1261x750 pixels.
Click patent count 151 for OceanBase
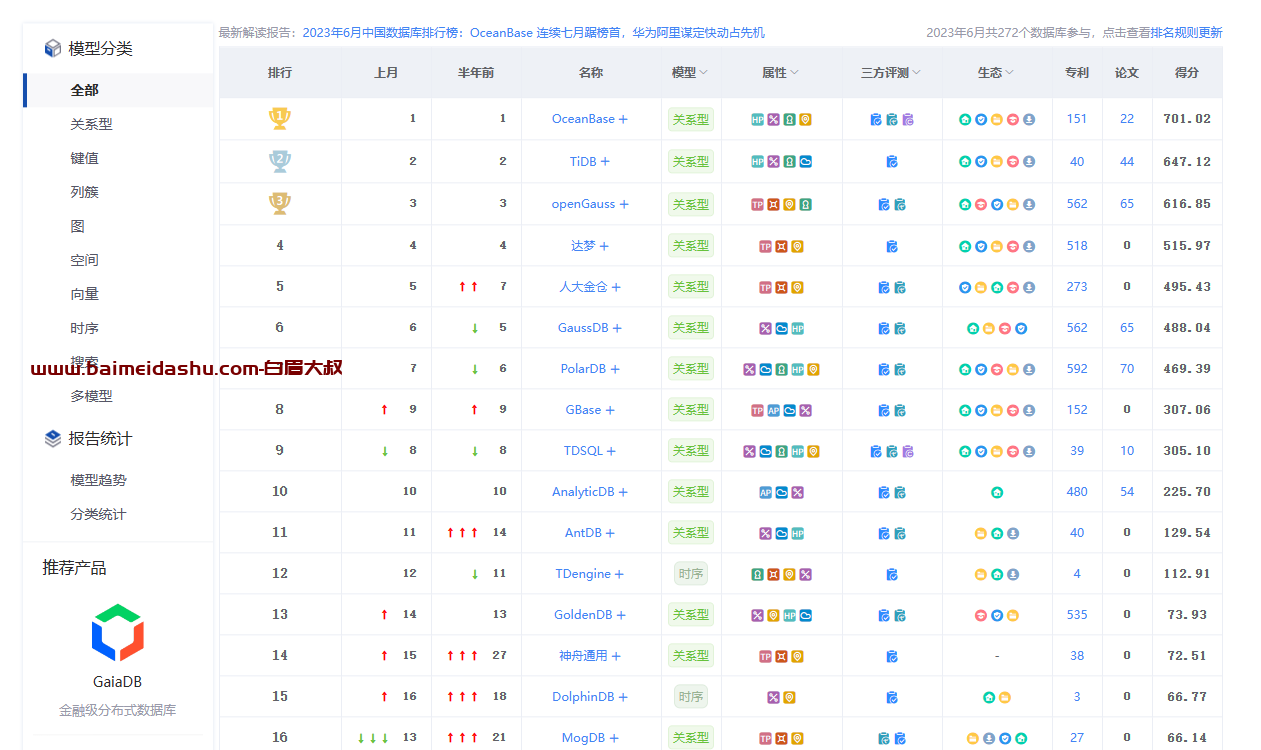pos(1077,119)
